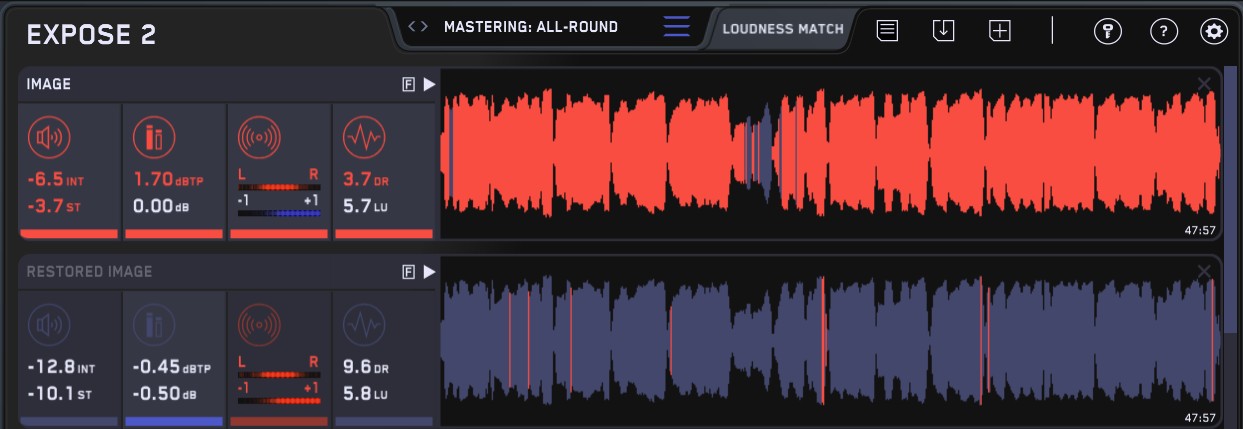Play the IMAGE track
Viewport: 1243px width, 429px height.
429,85
